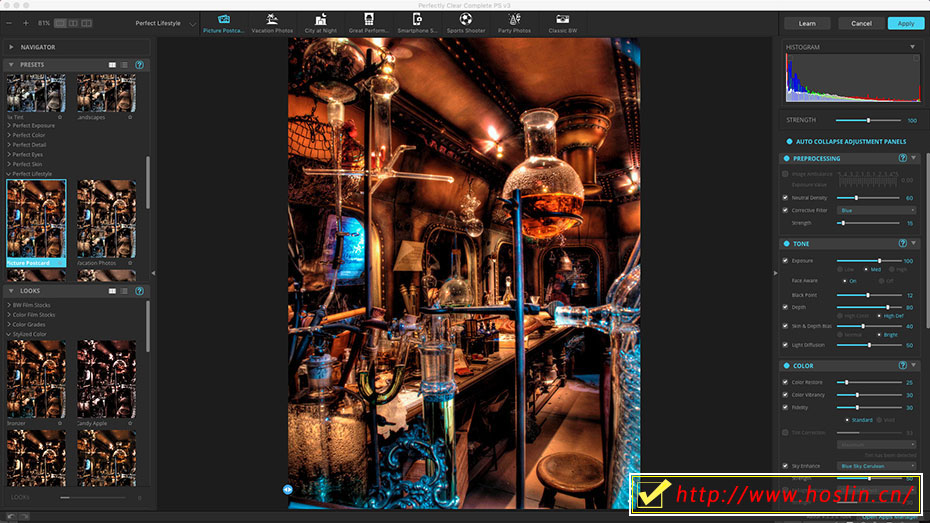The image size is (930, 523).
Task: Collapse the Presets panel
Action: coord(11,65)
